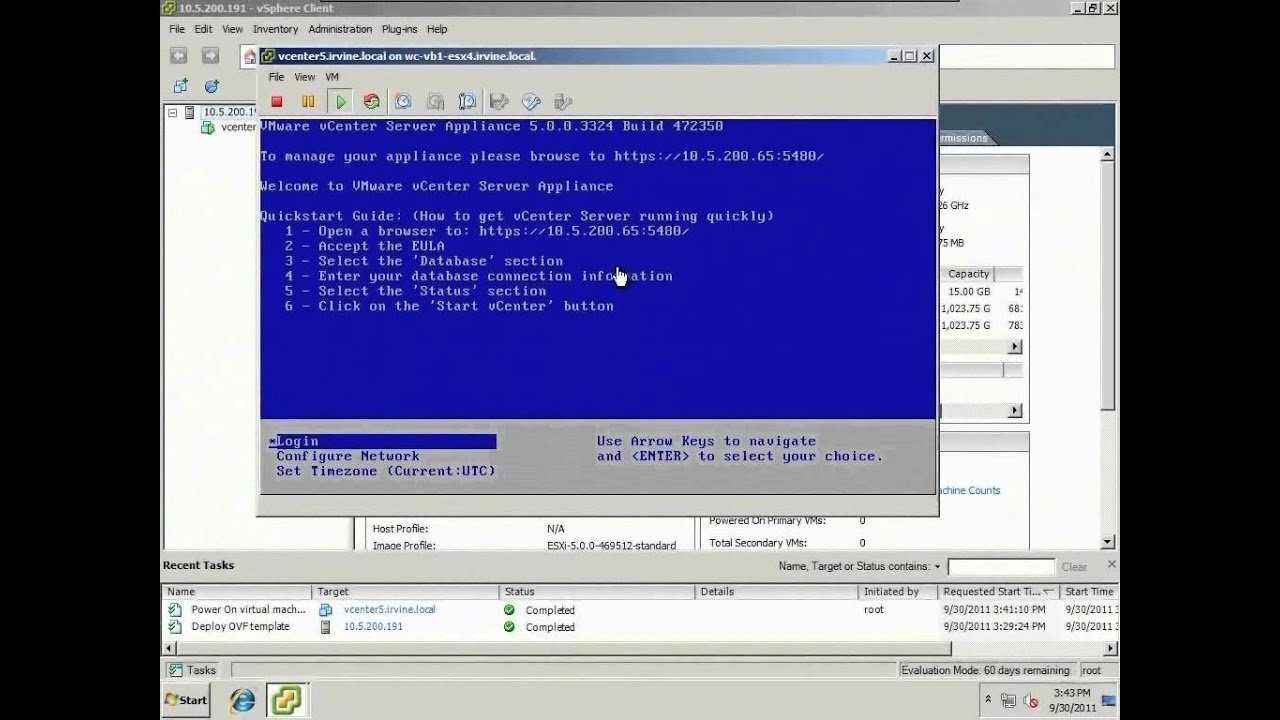Open the Snapshot Manager icon
The height and width of the screenshot is (720, 1280).
(x=467, y=102)
